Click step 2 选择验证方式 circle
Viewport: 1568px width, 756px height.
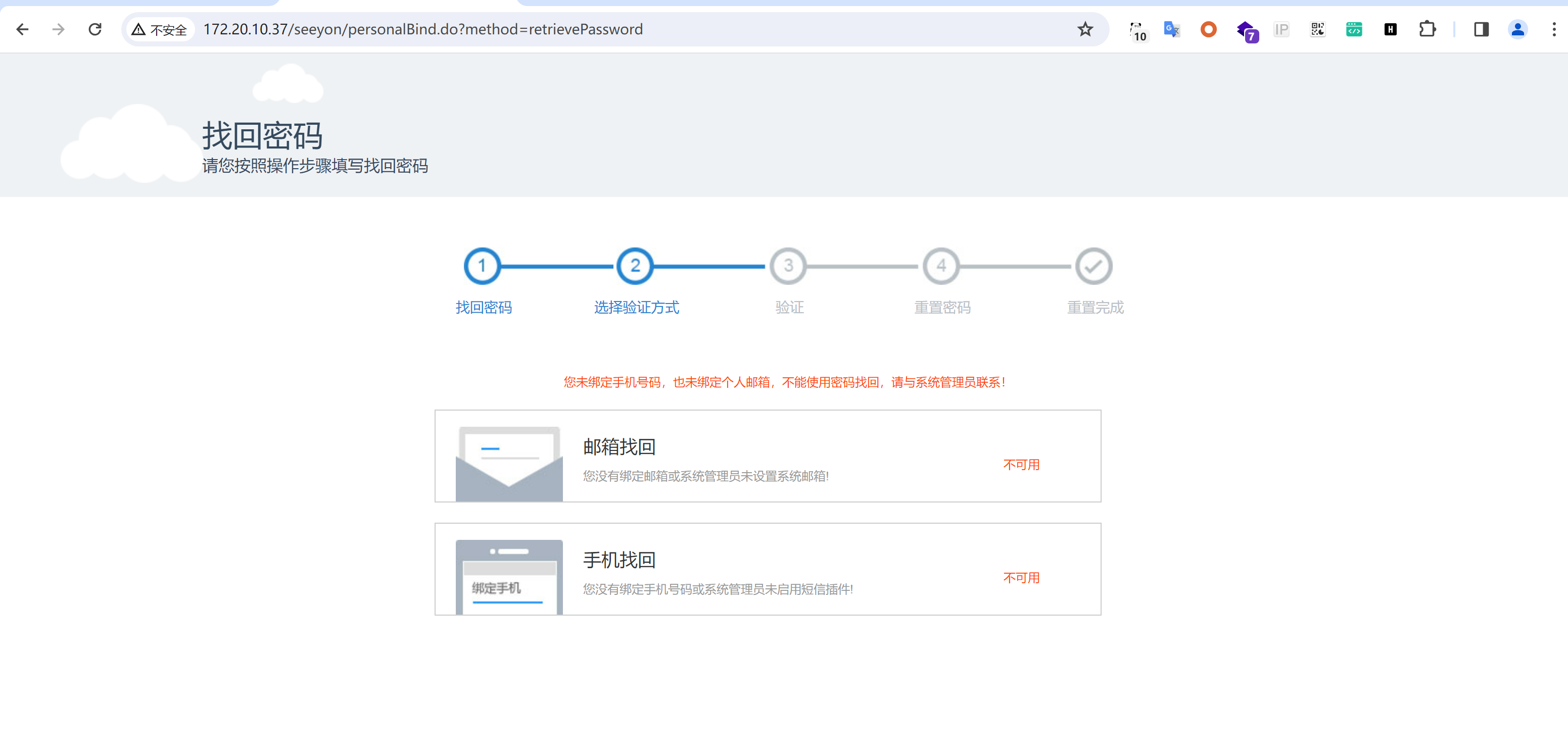[635, 266]
